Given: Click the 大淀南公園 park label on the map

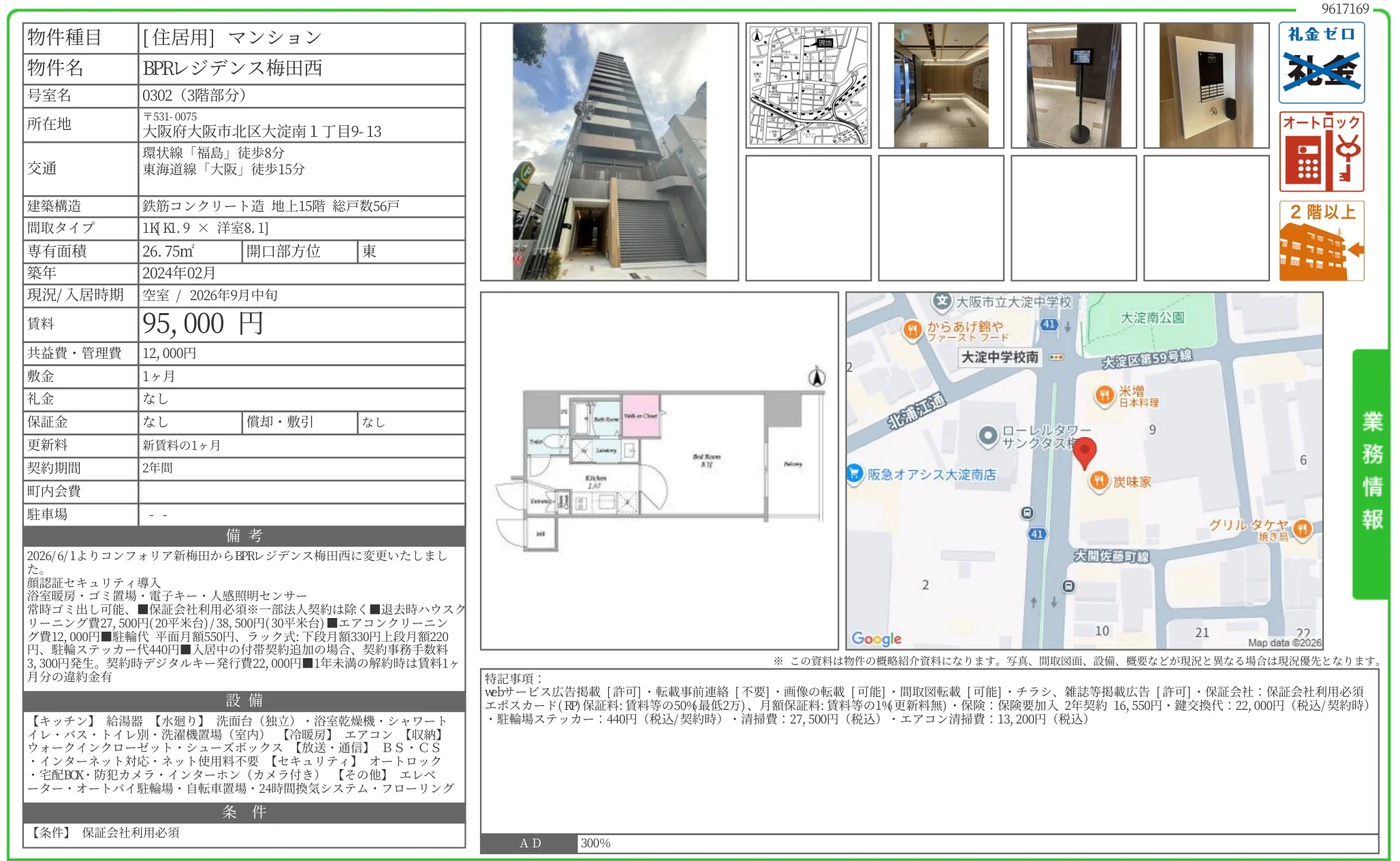Looking at the screenshot, I should [x=1153, y=318].
